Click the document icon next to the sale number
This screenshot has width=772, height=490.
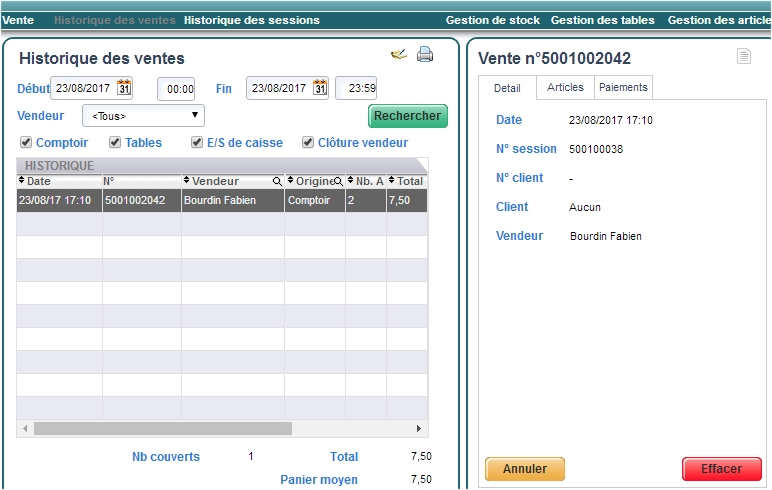click(743, 57)
